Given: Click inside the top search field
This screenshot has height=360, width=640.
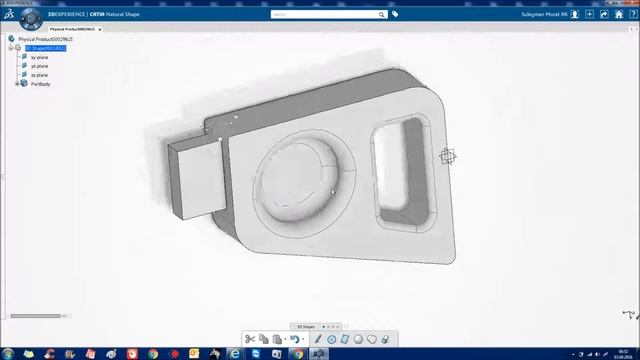Looking at the screenshot, I should point(324,14).
